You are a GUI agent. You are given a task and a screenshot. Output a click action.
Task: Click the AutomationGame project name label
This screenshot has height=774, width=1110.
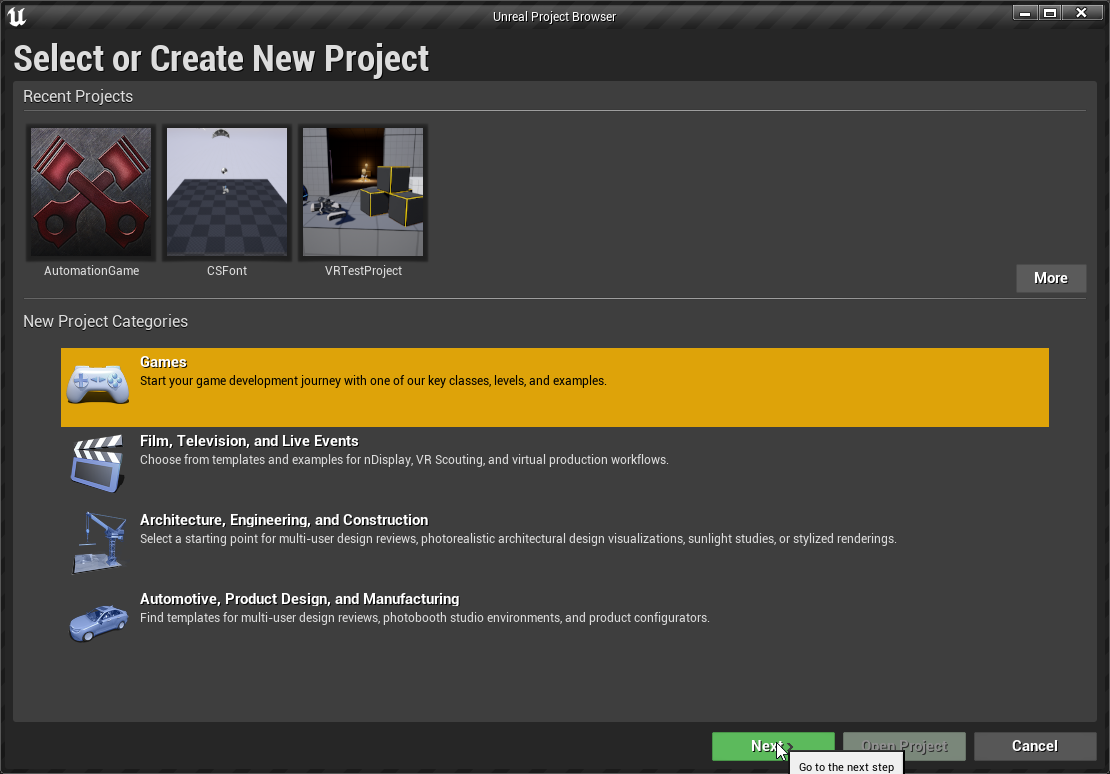click(91, 271)
